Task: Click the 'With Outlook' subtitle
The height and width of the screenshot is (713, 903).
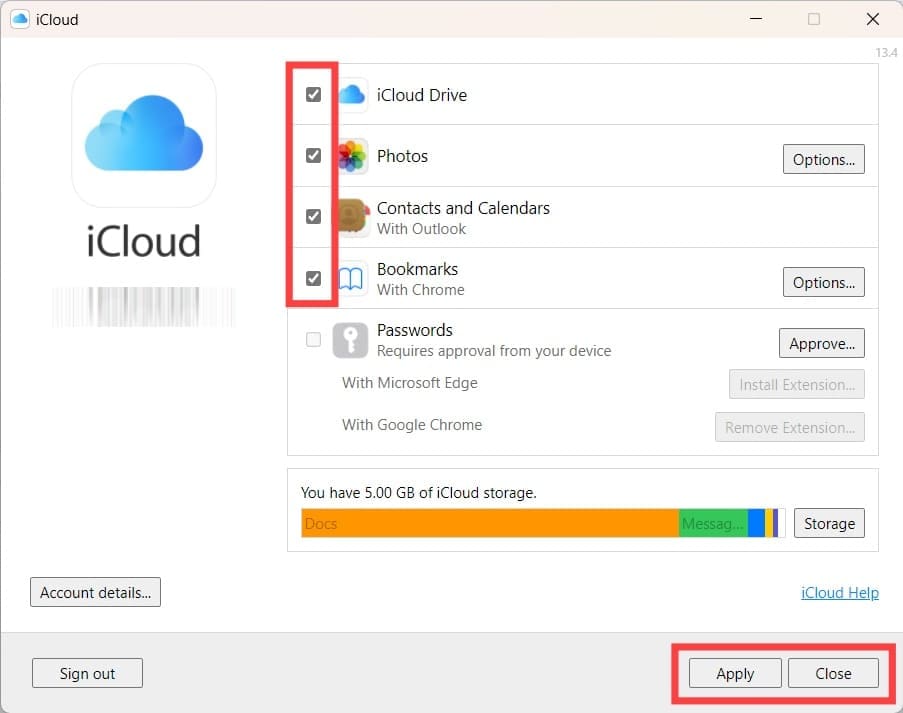Action: pyautogui.click(x=421, y=229)
